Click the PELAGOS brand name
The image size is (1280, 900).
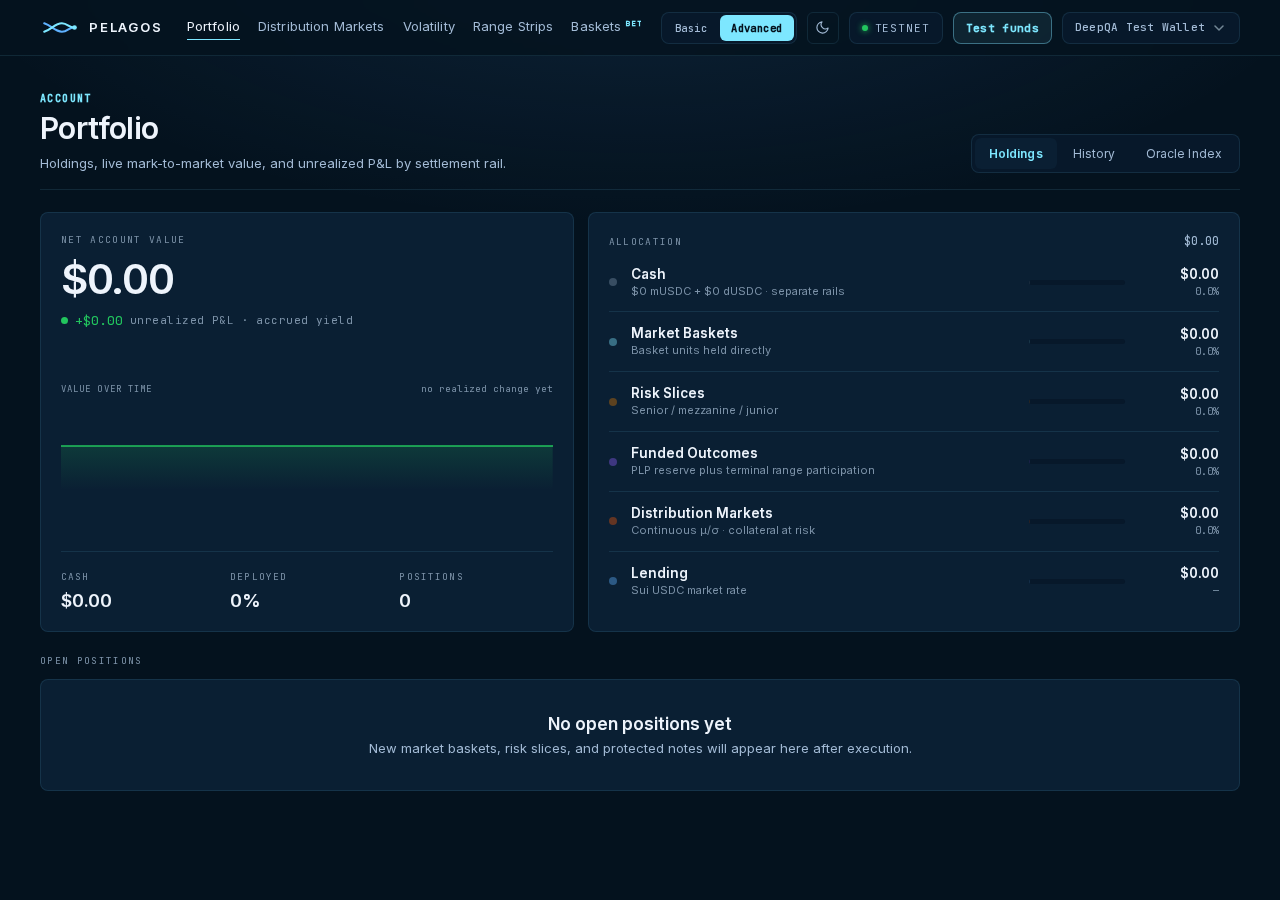[125, 28]
